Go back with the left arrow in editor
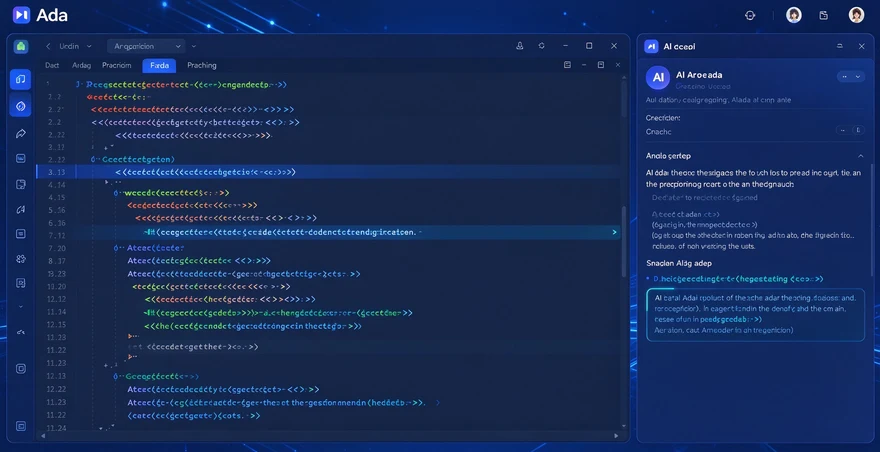The image size is (880, 452). (48, 46)
